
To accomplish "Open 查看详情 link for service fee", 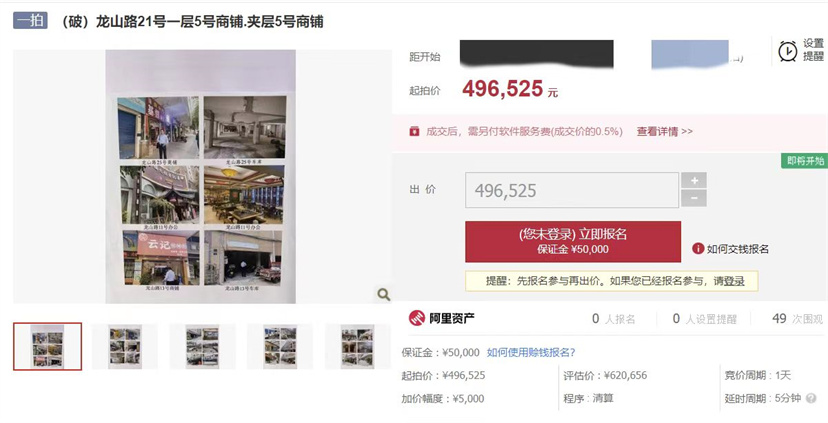I will (664, 131).
